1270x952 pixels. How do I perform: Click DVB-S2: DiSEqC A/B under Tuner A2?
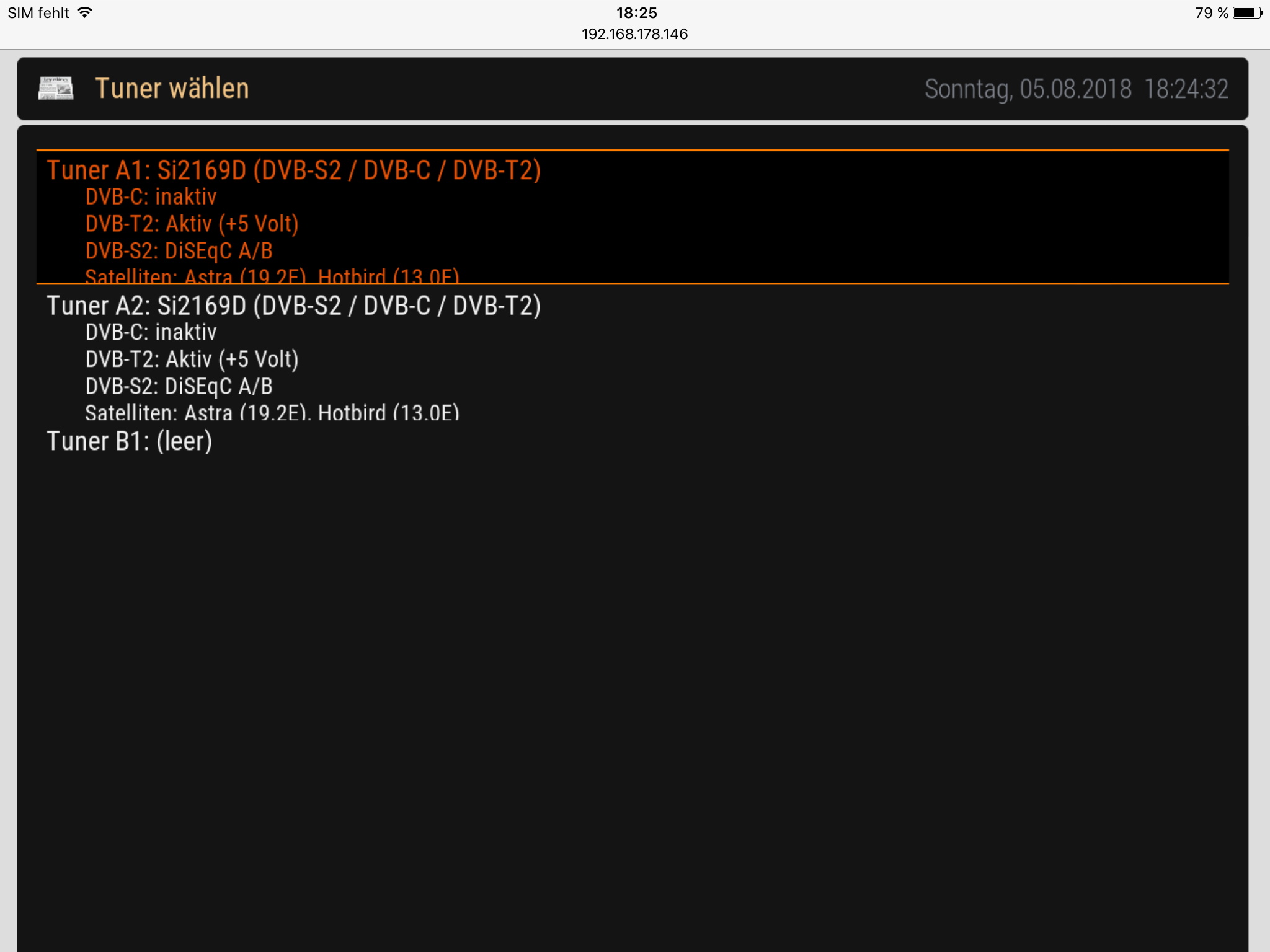pos(179,387)
